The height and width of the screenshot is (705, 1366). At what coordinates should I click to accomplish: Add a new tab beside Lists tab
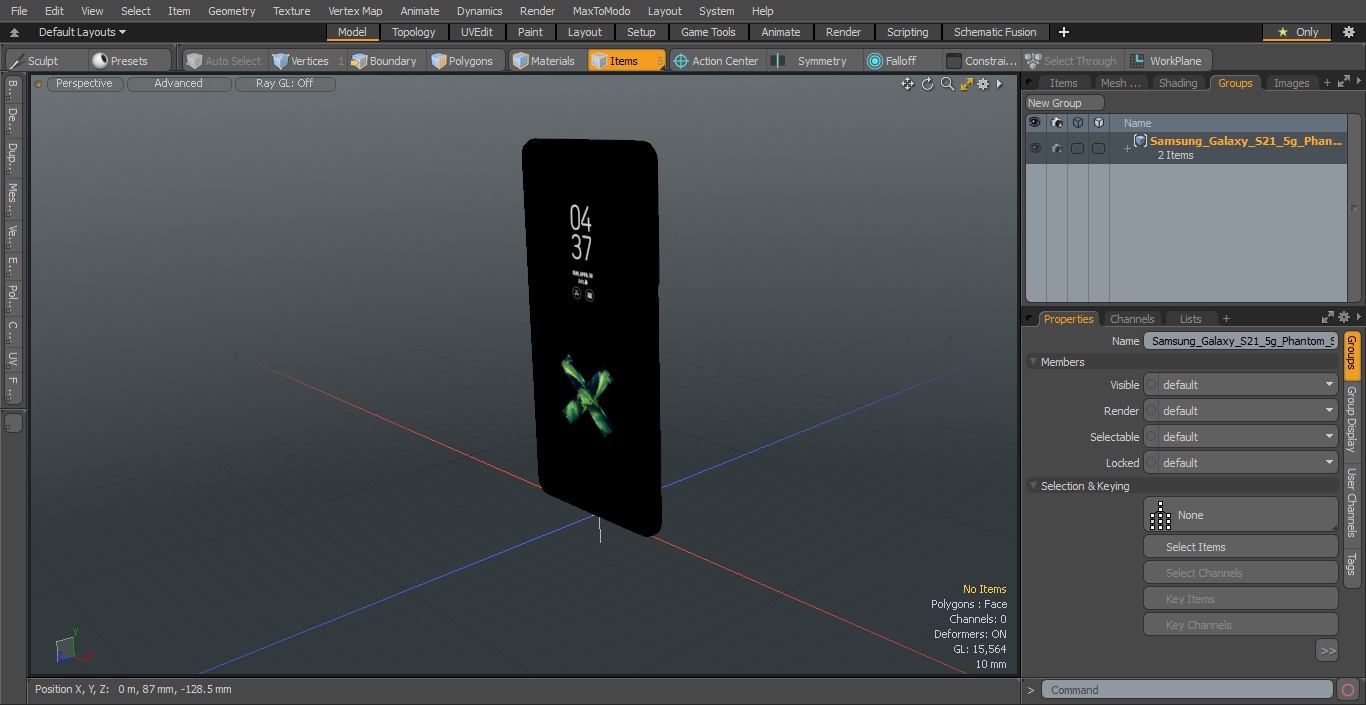pyautogui.click(x=1226, y=319)
